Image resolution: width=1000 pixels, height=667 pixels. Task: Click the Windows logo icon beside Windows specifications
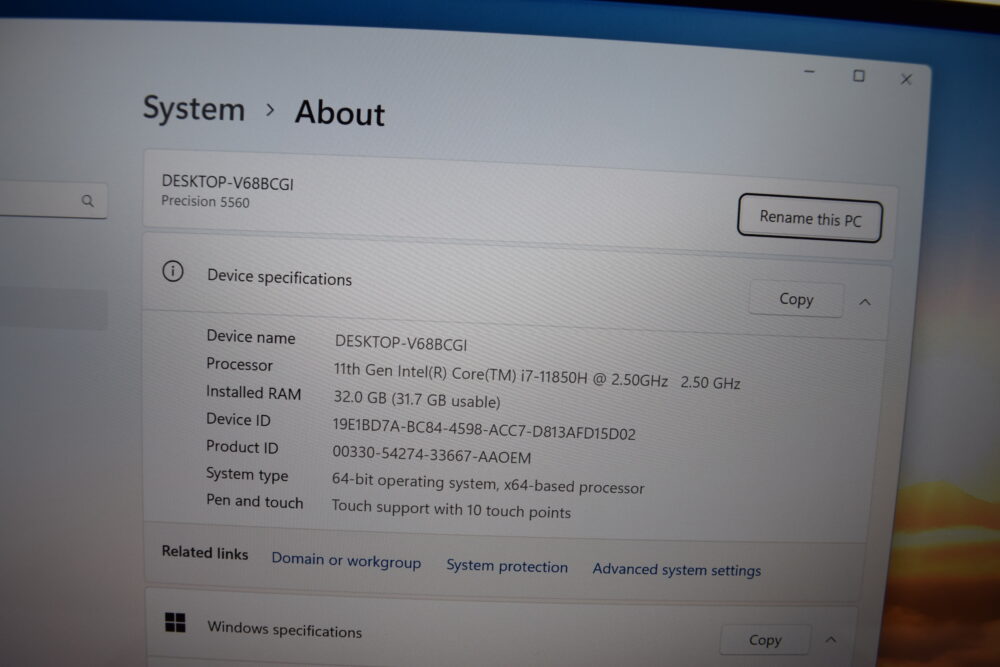[x=175, y=622]
